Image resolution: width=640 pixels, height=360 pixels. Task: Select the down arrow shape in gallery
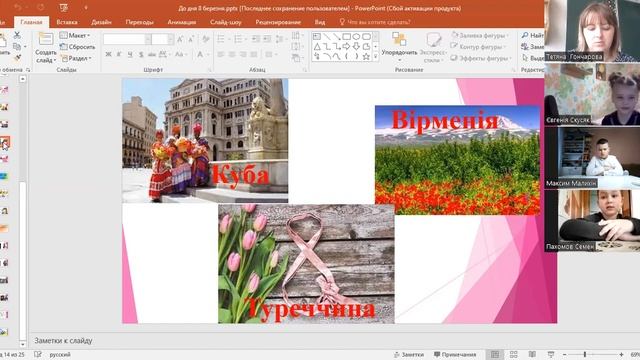click(x=356, y=47)
